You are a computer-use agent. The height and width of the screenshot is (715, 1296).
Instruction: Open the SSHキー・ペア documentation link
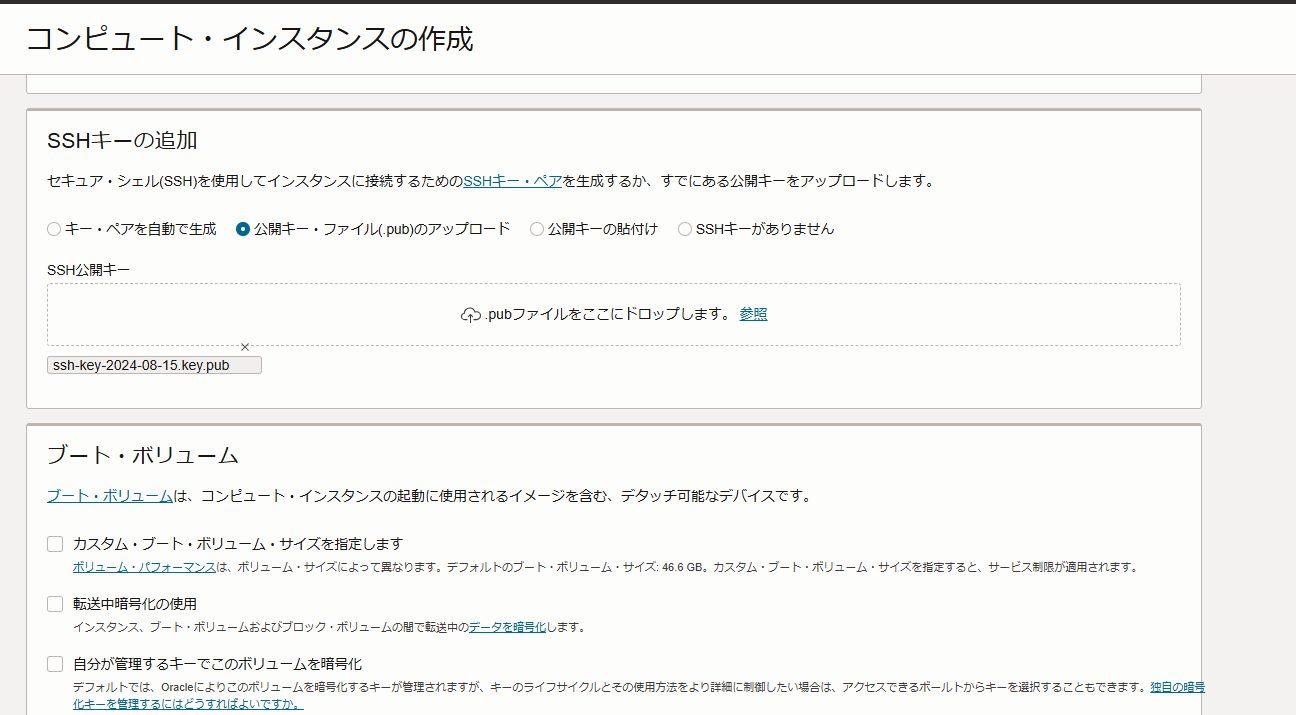[512, 180]
